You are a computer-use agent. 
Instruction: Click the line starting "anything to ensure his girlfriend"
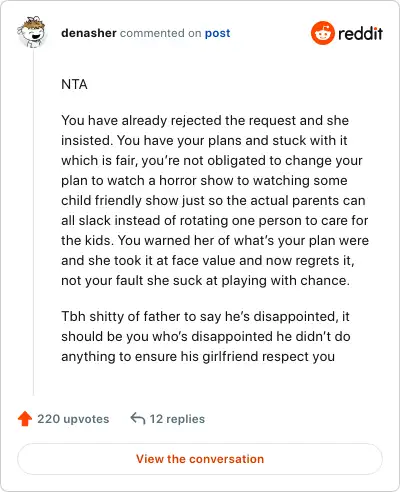click(198, 356)
